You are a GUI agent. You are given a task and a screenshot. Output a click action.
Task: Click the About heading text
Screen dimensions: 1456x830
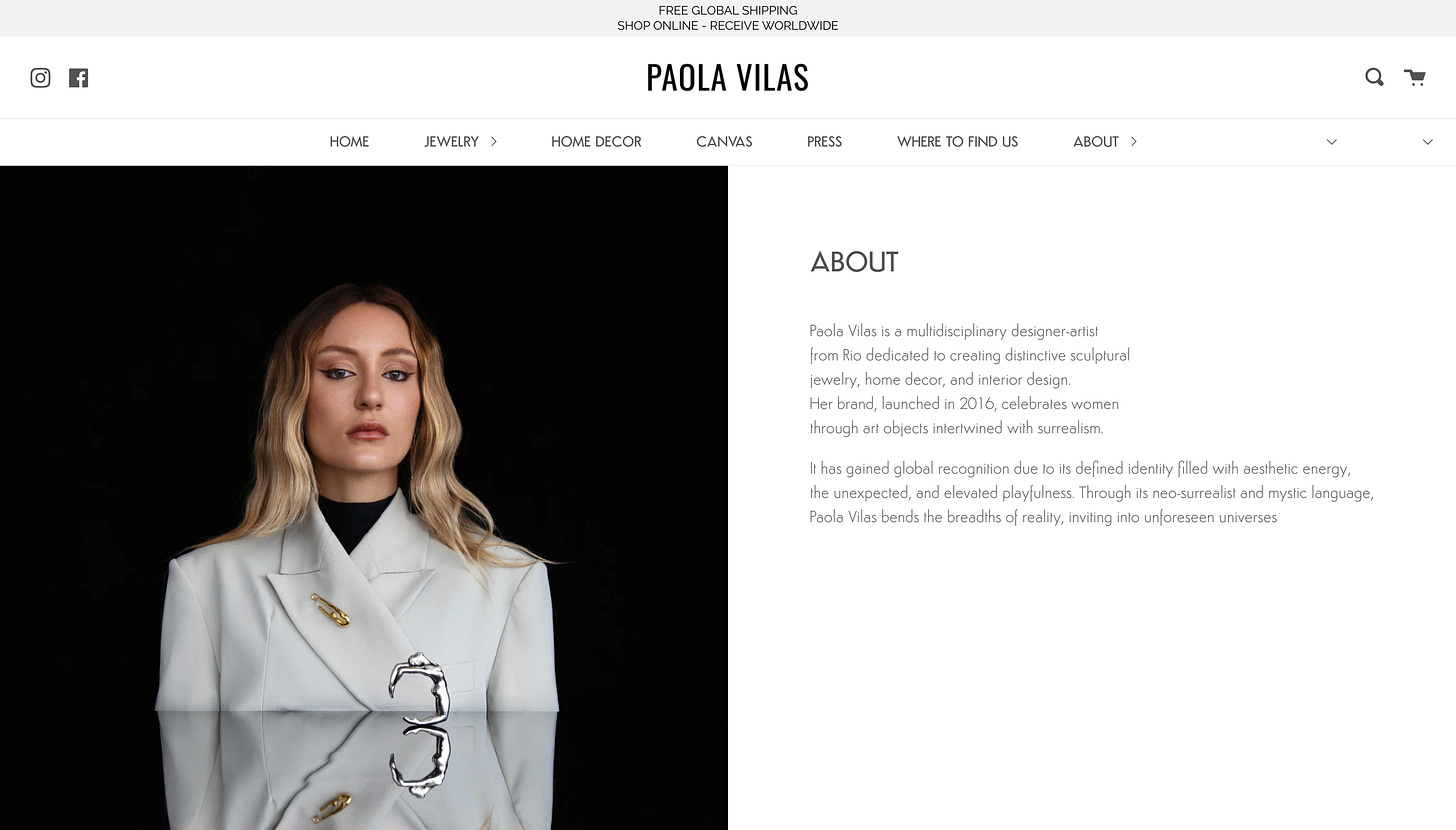854,262
